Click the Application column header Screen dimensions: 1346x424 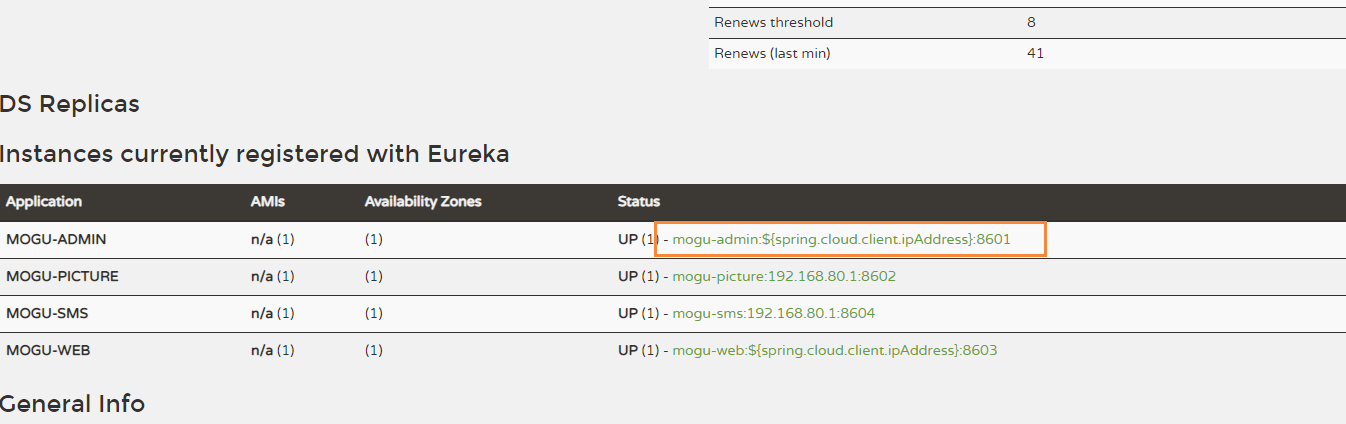(44, 202)
